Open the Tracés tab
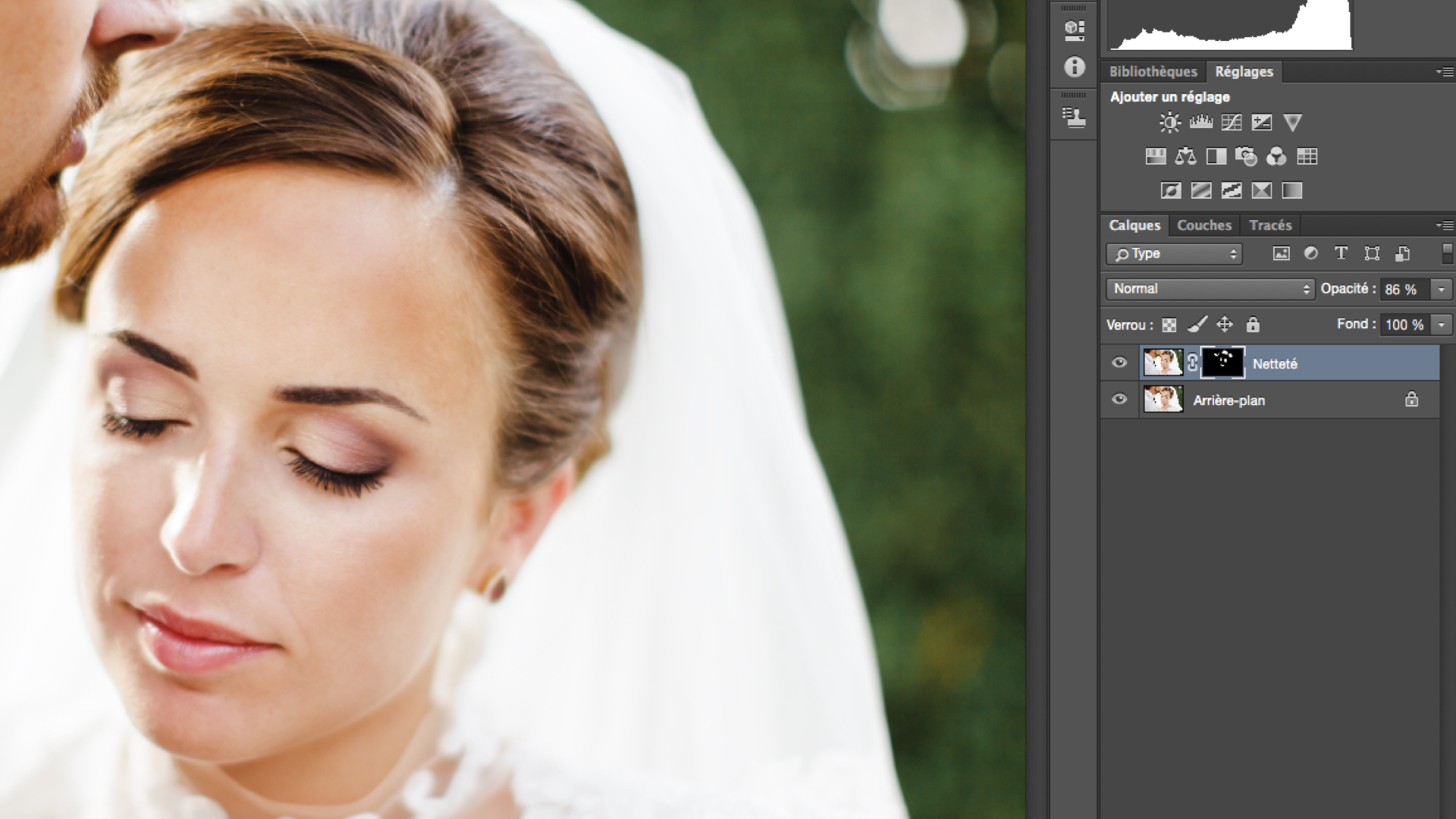Screen dimensions: 1456x819 (x=1270, y=225)
